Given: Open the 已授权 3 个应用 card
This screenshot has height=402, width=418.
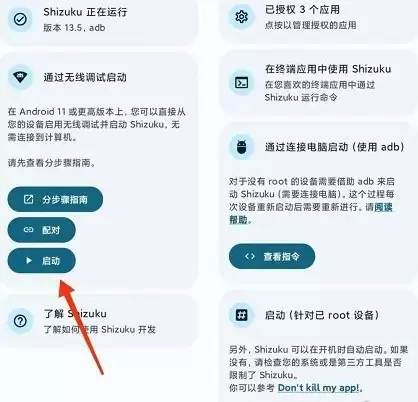Looking at the screenshot, I should [x=318, y=18].
